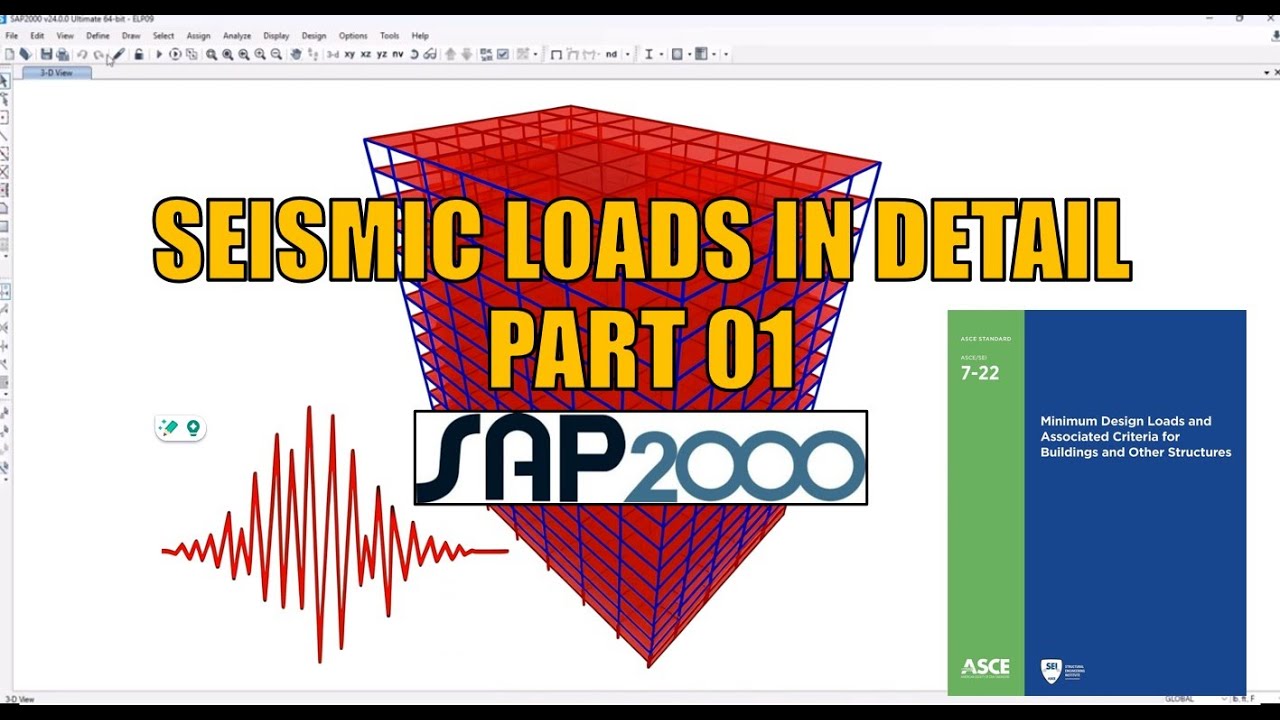Image resolution: width=1280 pixels, height=720 pixels.
Task: Open the Tools menu
Action: pyautogui.click(x=389, y=36)
